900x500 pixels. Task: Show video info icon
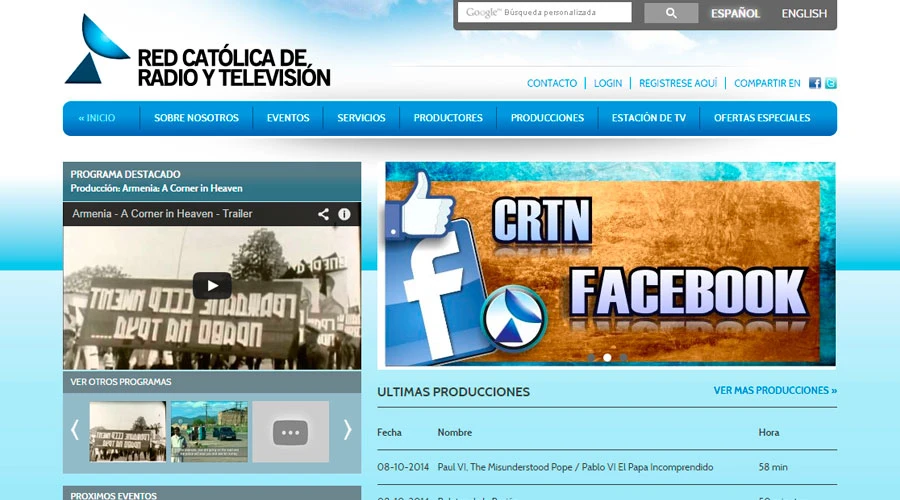(x=344, y=214)
